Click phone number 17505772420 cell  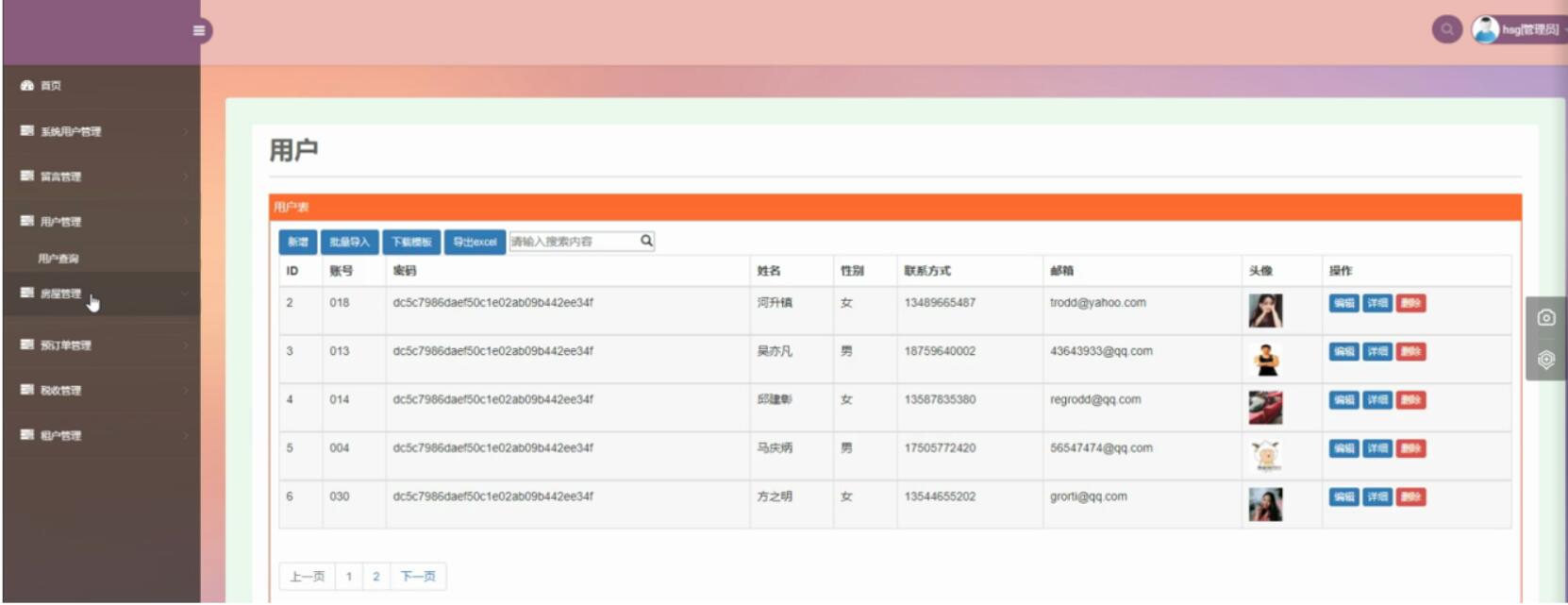pos(940,448)
